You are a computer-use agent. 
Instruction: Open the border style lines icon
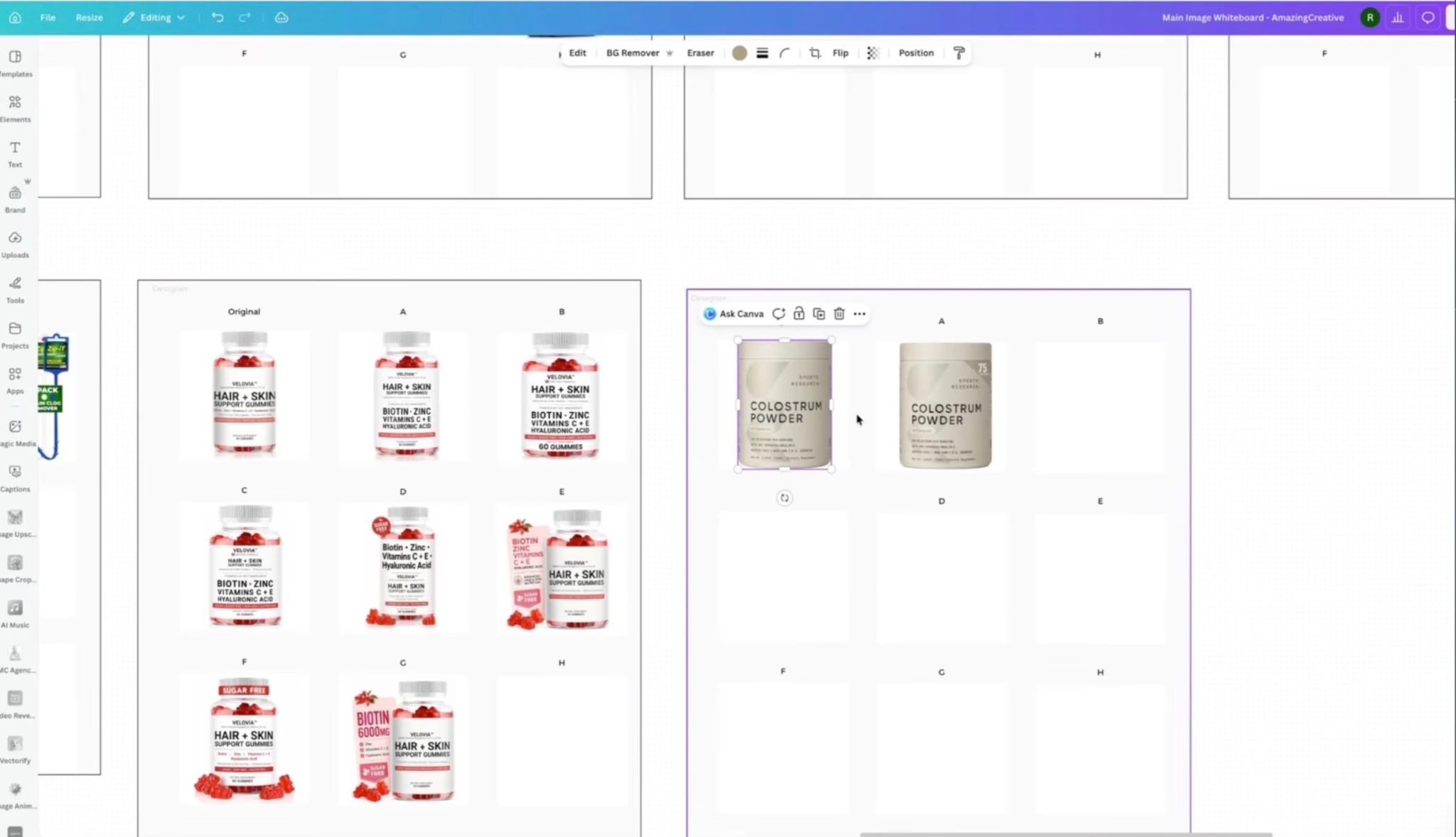tap(762, 53)
